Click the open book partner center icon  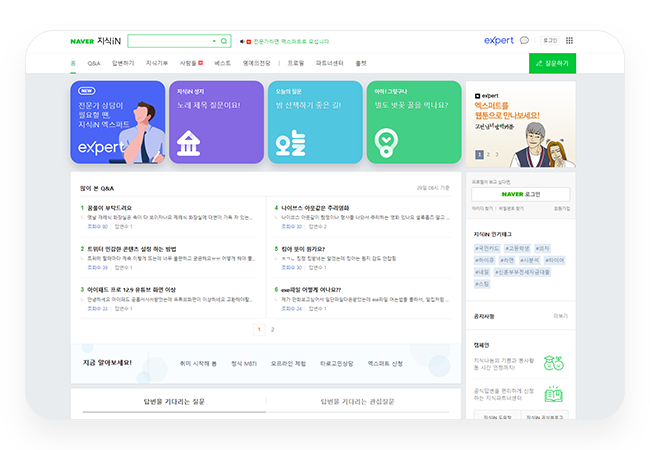(553, 394)
